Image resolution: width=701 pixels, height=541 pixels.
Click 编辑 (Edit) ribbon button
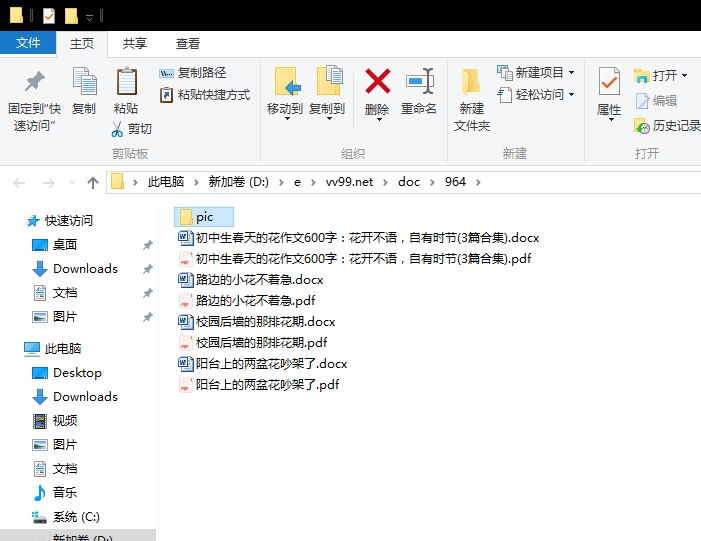coord(656,101)
